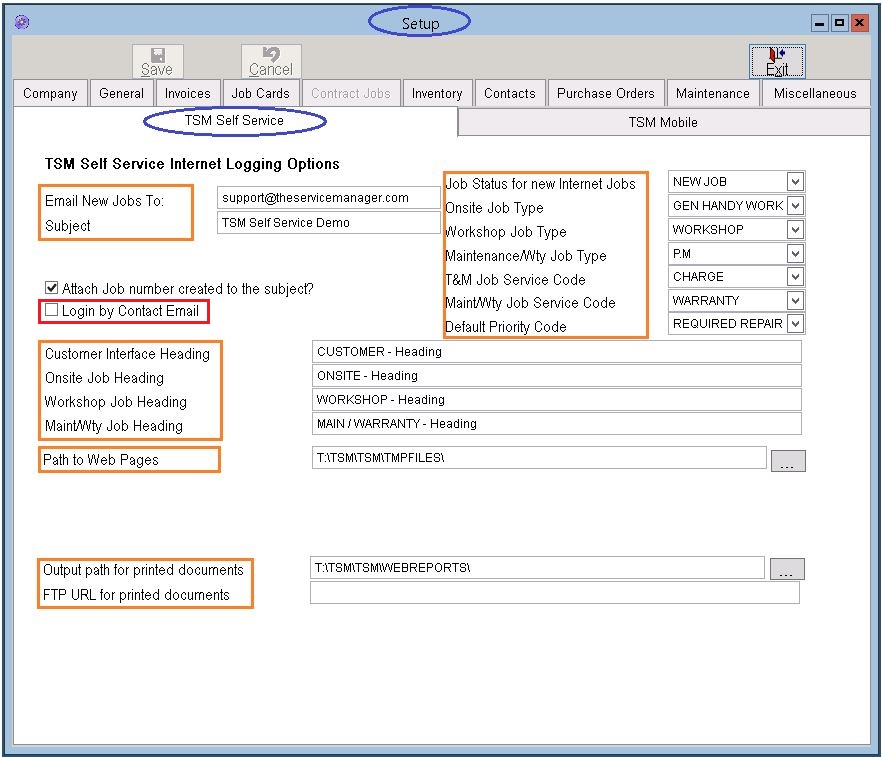Click the Exit door icon
Image resolution: width=882 pixels, height=757 pixels.
tap(777, 54)
